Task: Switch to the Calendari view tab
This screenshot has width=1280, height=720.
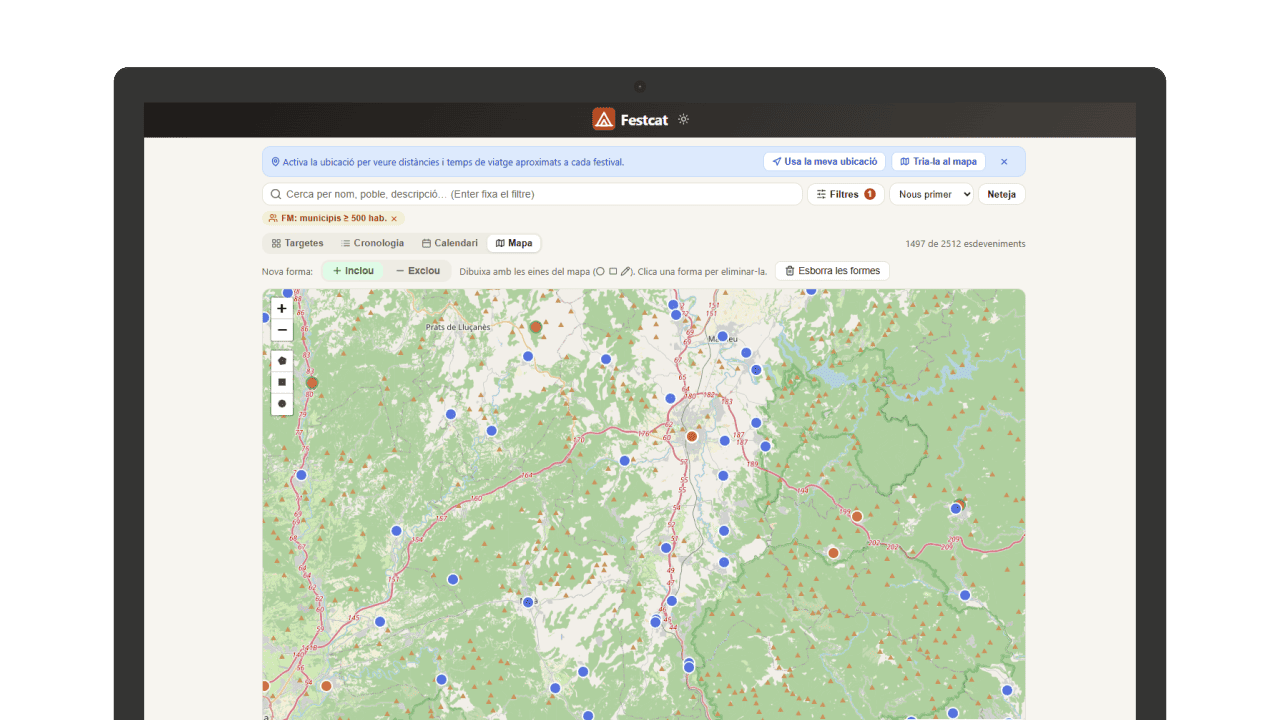Action: tap(450, 243)
